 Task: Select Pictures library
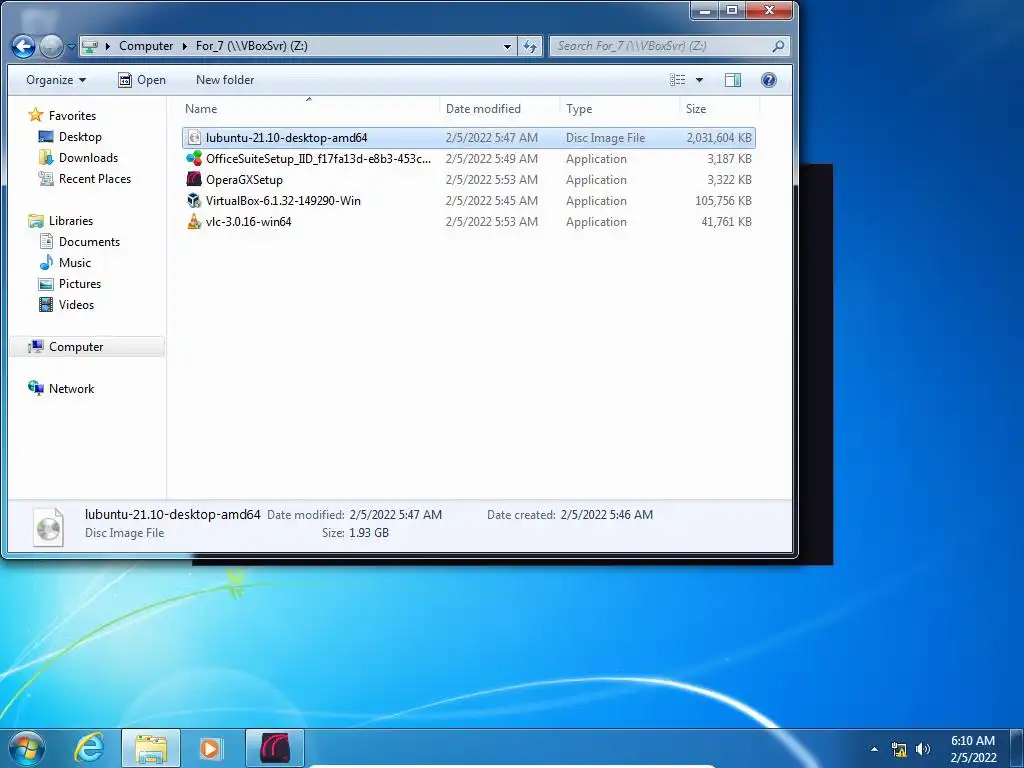click(80, 283)
